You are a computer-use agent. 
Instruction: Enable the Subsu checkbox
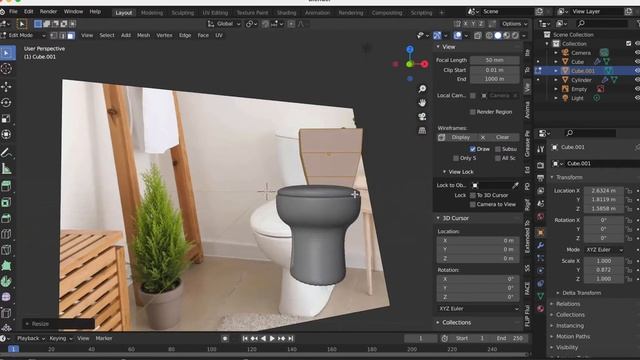[x=498, y=149]
